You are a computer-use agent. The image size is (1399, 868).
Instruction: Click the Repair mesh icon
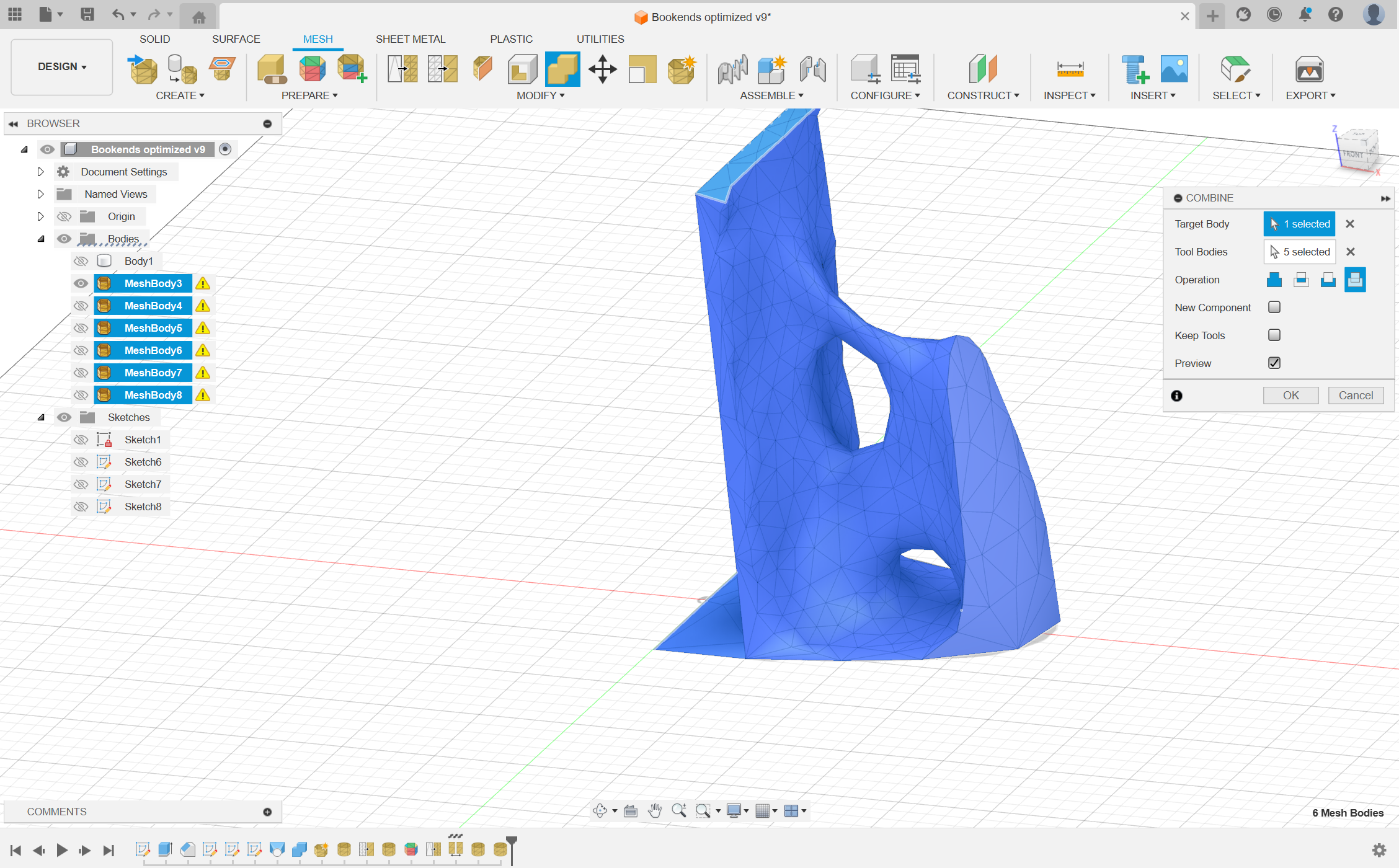(272, 69)
